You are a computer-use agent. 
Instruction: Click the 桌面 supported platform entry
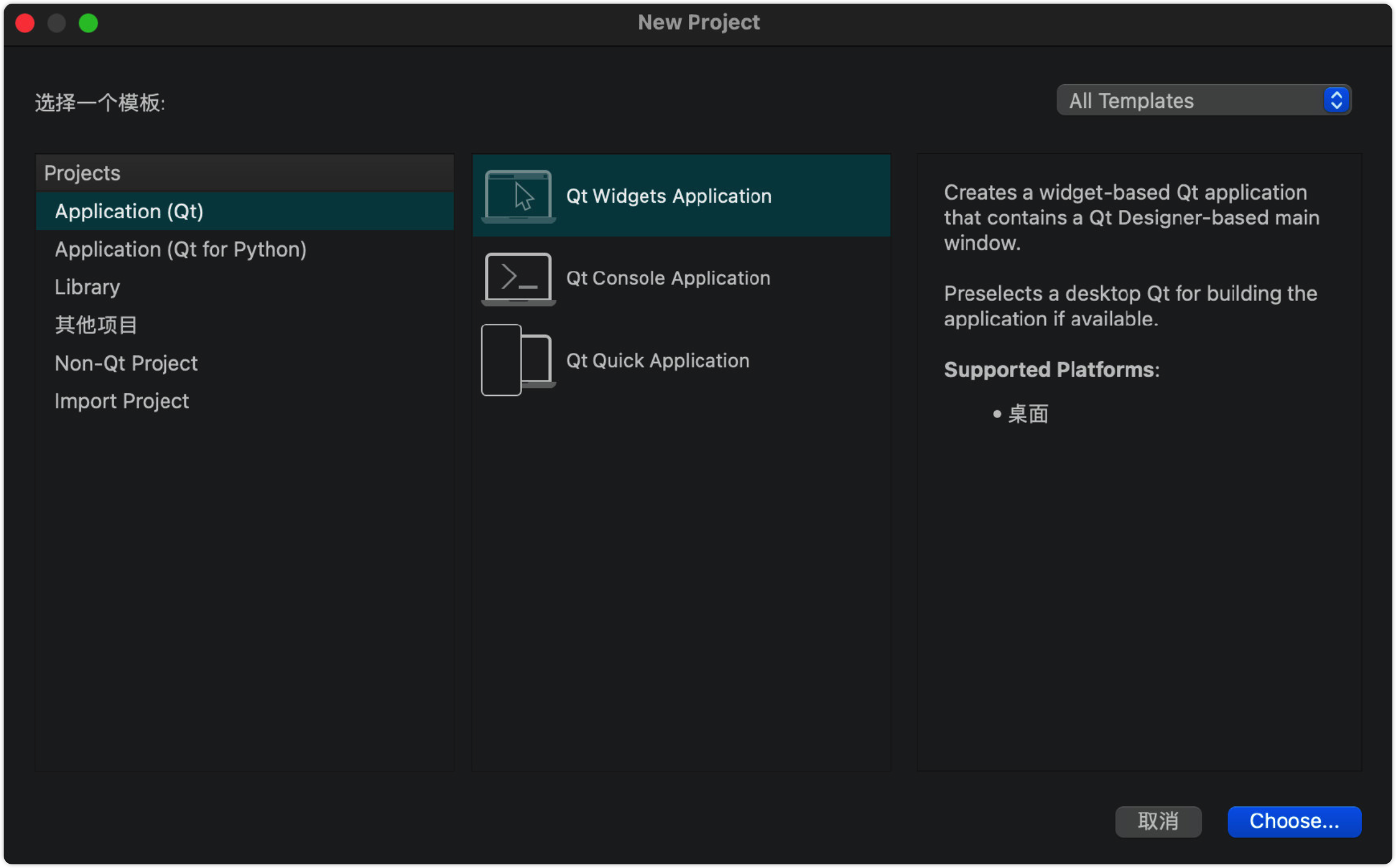coord(1027,414)
